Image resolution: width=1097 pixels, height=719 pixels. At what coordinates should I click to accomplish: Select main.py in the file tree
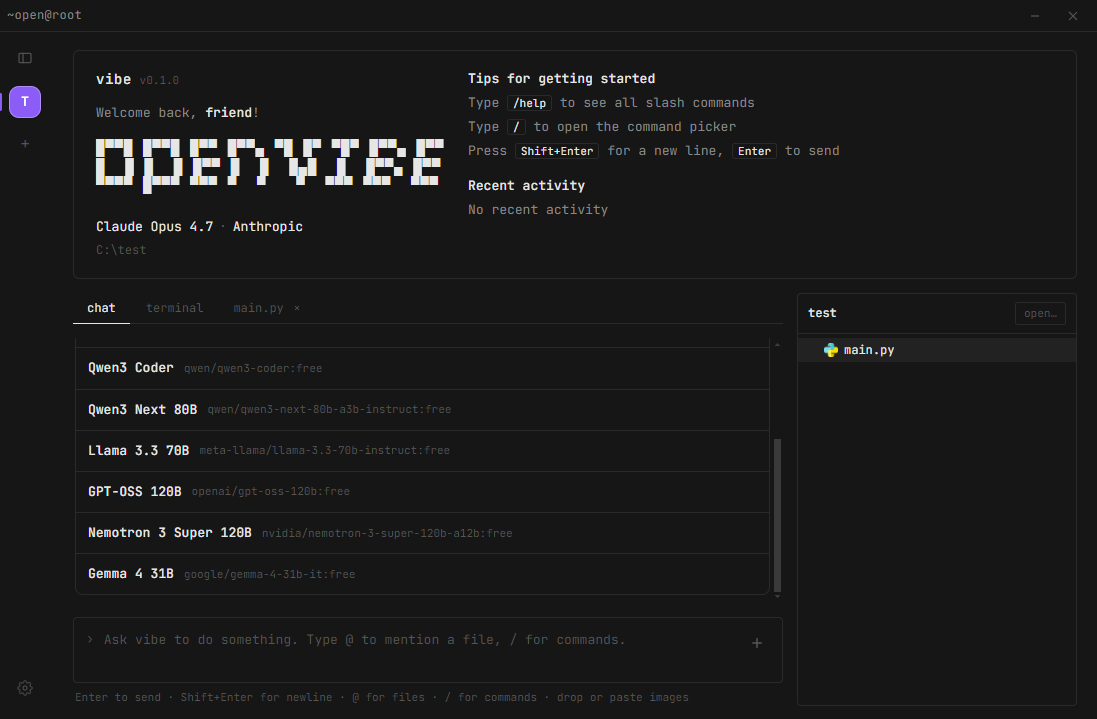[937, 350]
